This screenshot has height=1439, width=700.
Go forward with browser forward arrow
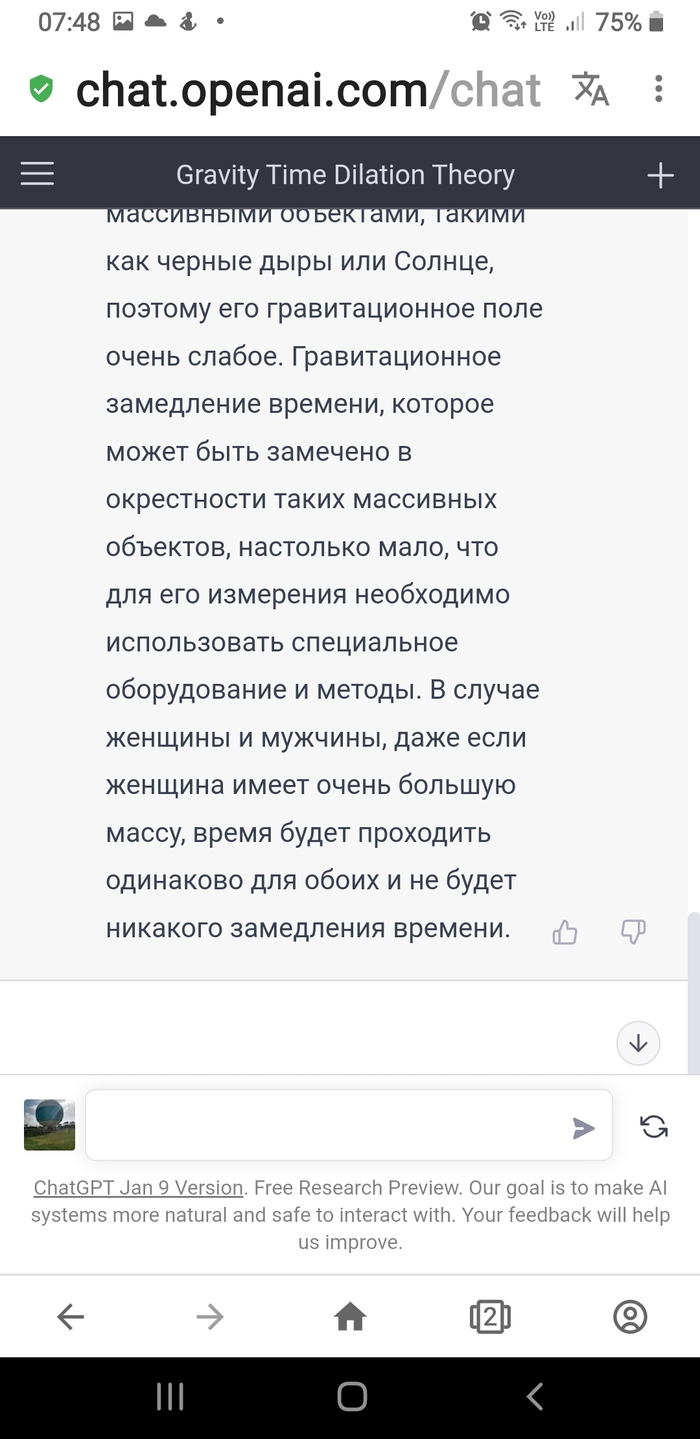point(210,1317)
